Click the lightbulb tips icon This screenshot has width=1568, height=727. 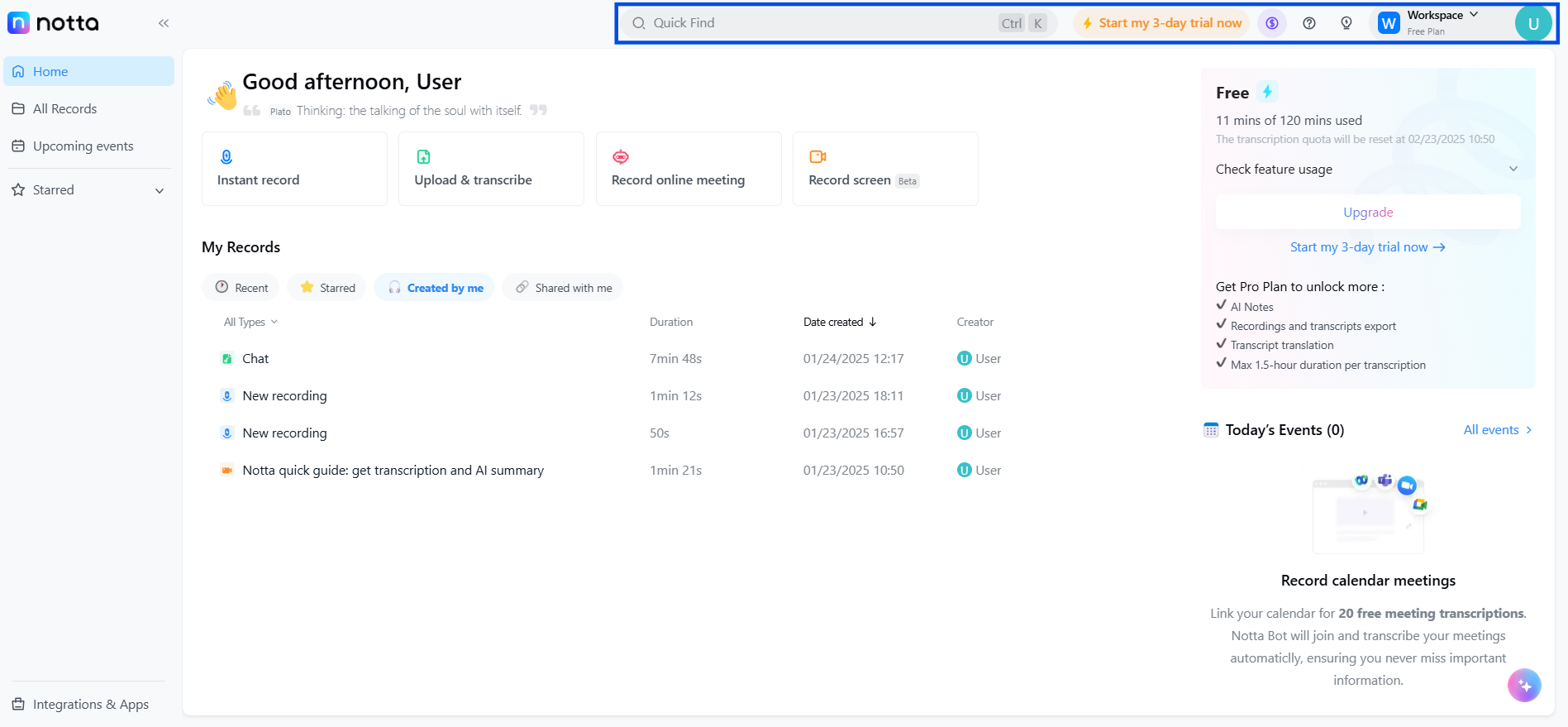[x=1346, y=23]
